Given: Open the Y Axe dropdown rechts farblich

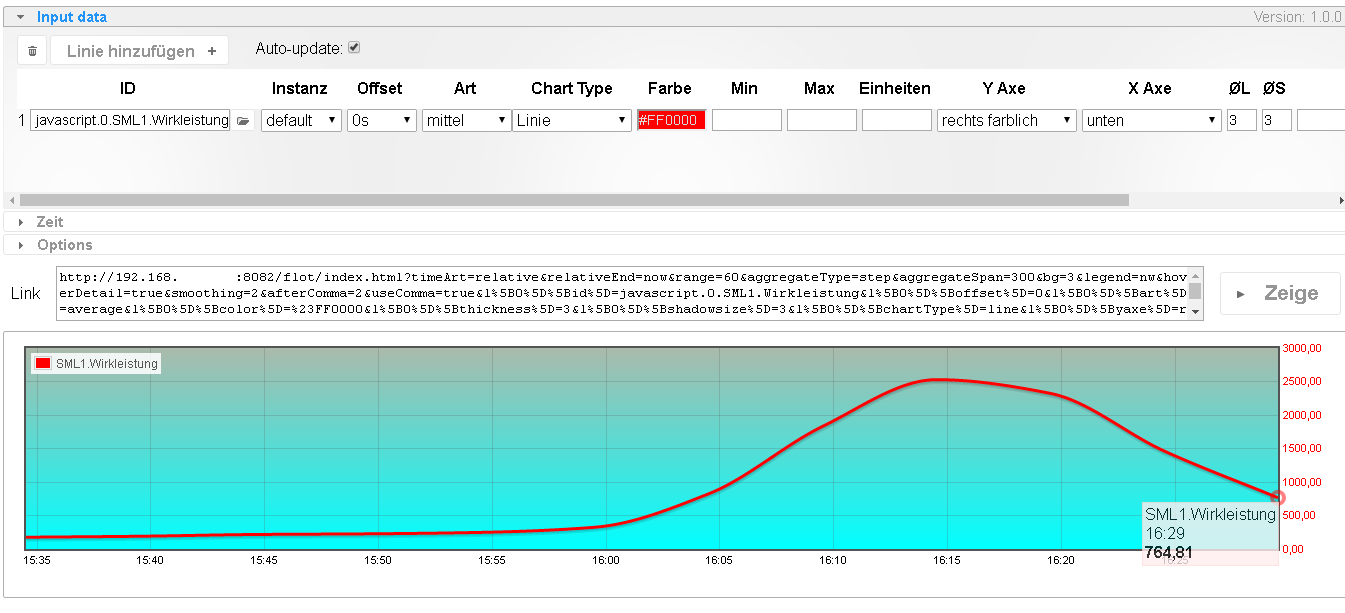Looking at the screenshot, I should (1006, 121).
